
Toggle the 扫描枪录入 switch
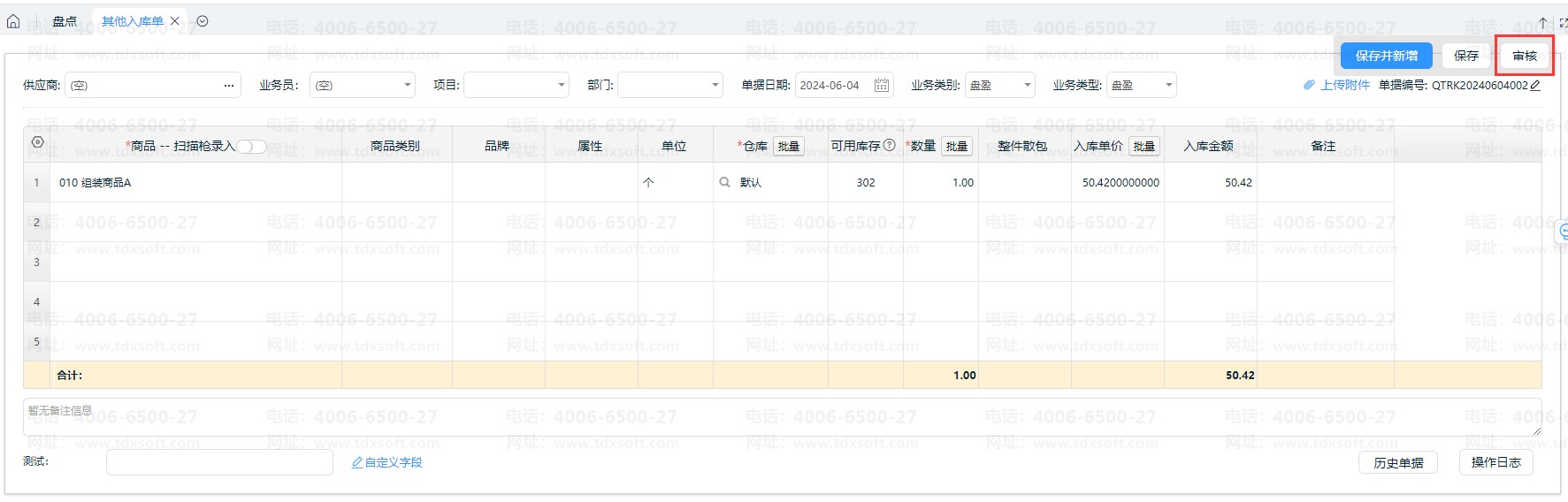point(251,147)
